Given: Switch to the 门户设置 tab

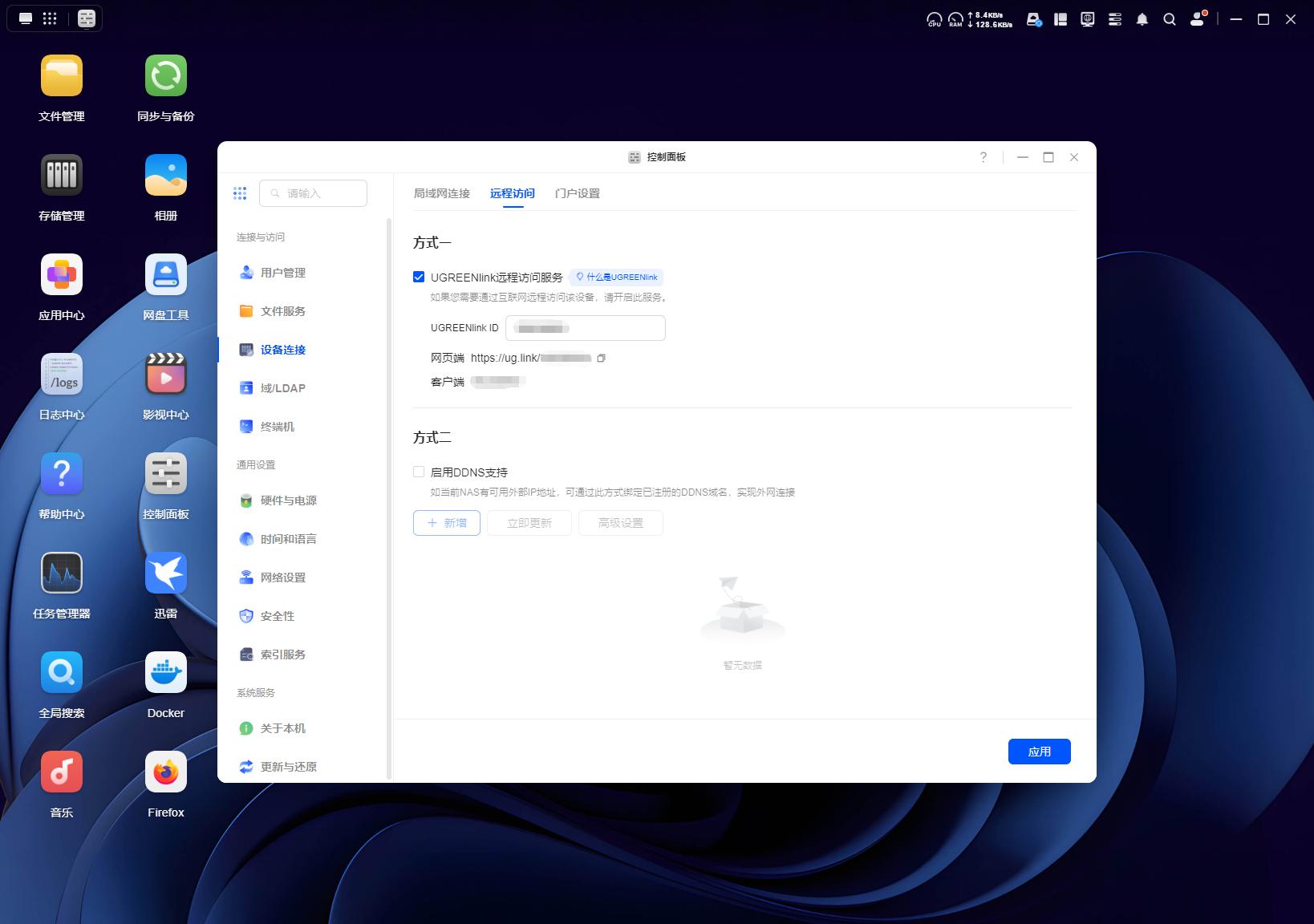Looking at the screenshot, I should point(578,193).
